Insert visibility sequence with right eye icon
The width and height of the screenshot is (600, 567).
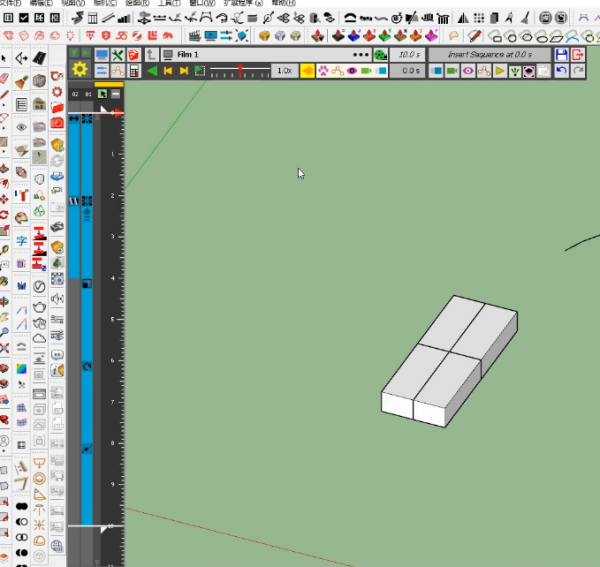[x=468, y=71]
